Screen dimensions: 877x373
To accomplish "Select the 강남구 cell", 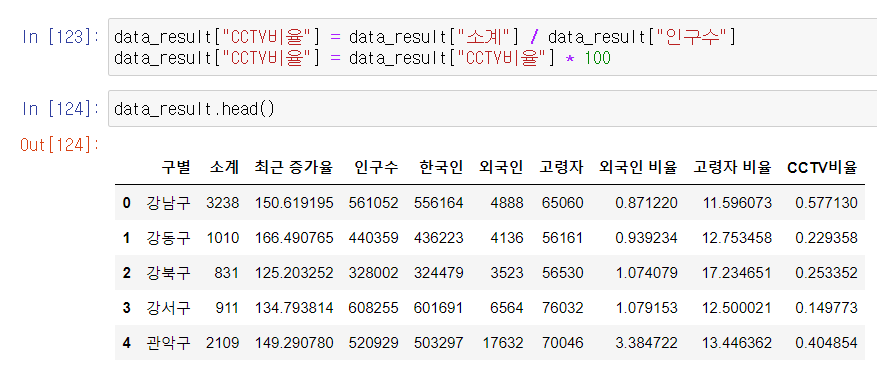I will point(168,203).
